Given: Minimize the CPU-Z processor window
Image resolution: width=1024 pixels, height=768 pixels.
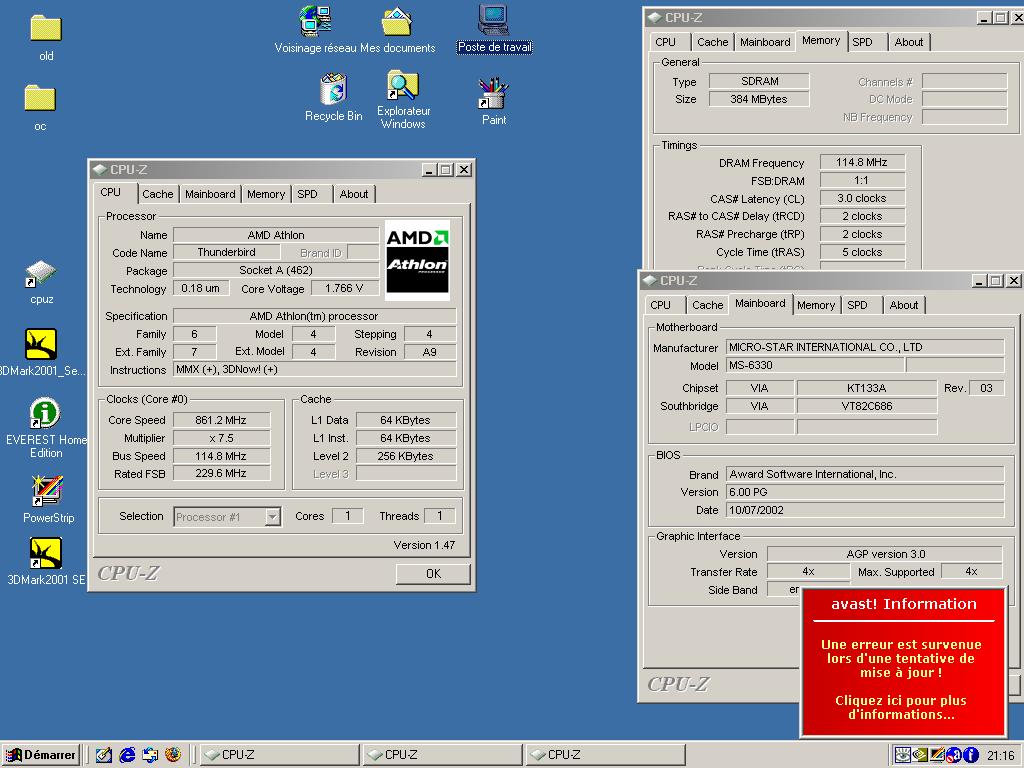Looking at the screenshot, I should coord(429,170).
